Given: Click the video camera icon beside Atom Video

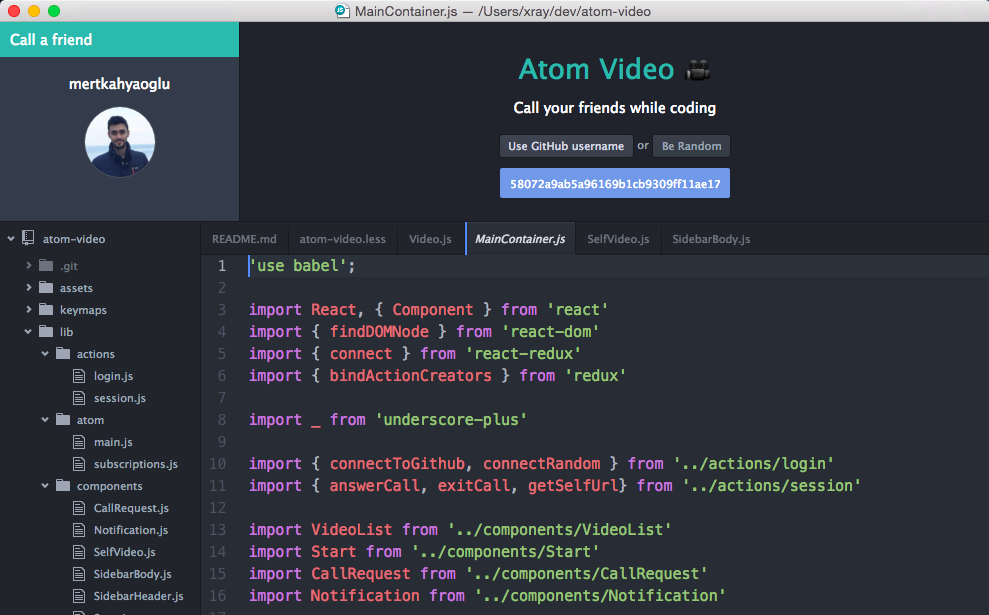Looking at the screenshot, I should 698,69.
